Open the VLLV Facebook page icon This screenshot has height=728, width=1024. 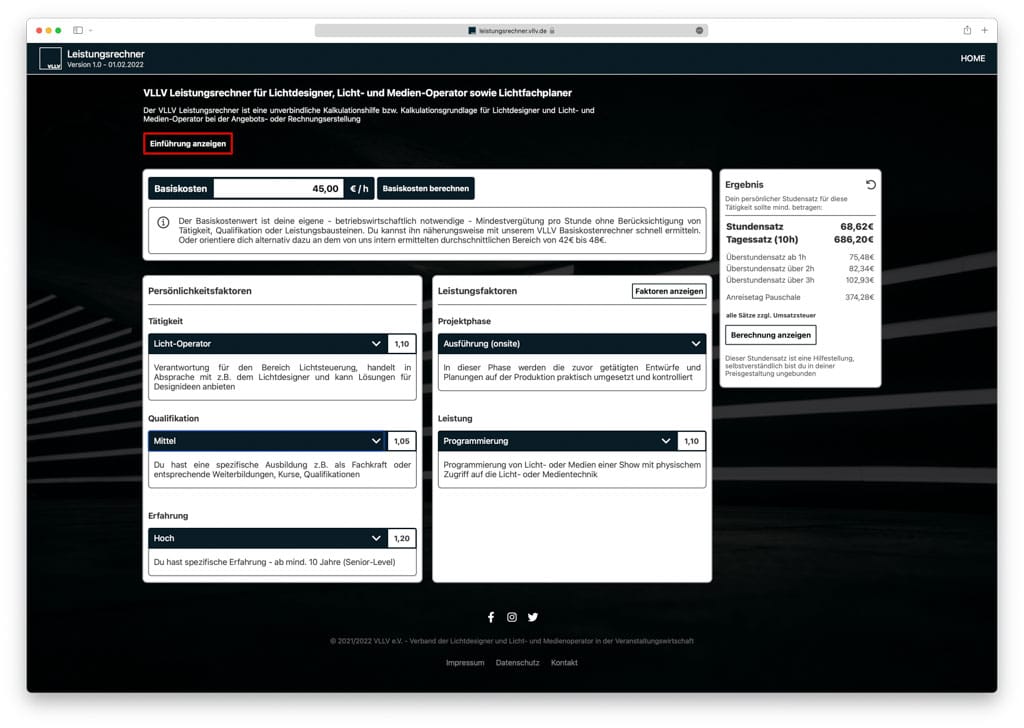491,617
